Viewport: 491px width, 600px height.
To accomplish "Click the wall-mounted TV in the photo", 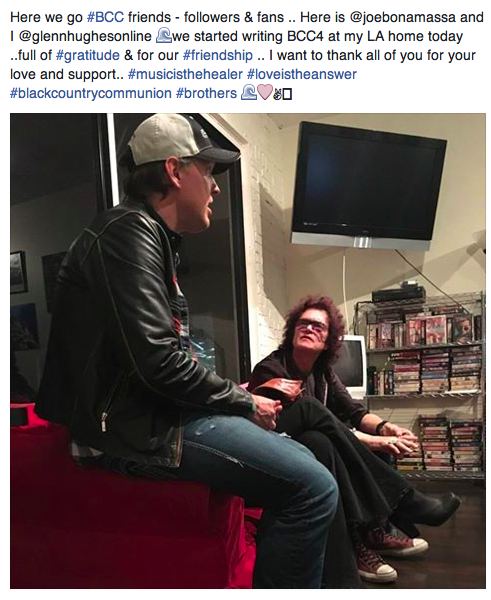I will pyautogui.click(x=367, y=184).
